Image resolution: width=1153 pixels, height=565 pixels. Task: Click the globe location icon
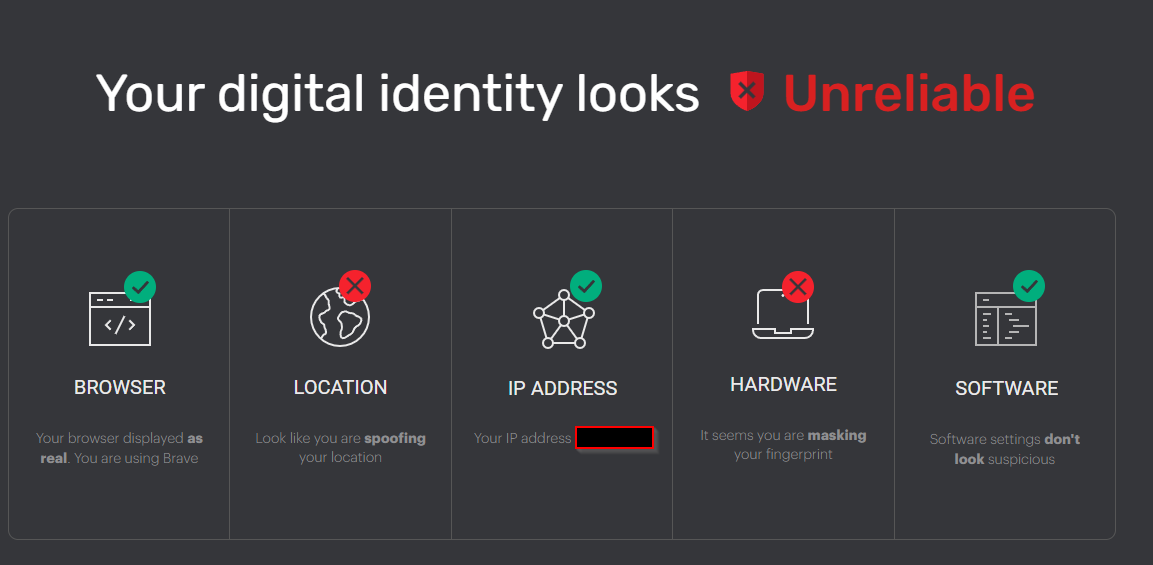pos(340,317)
